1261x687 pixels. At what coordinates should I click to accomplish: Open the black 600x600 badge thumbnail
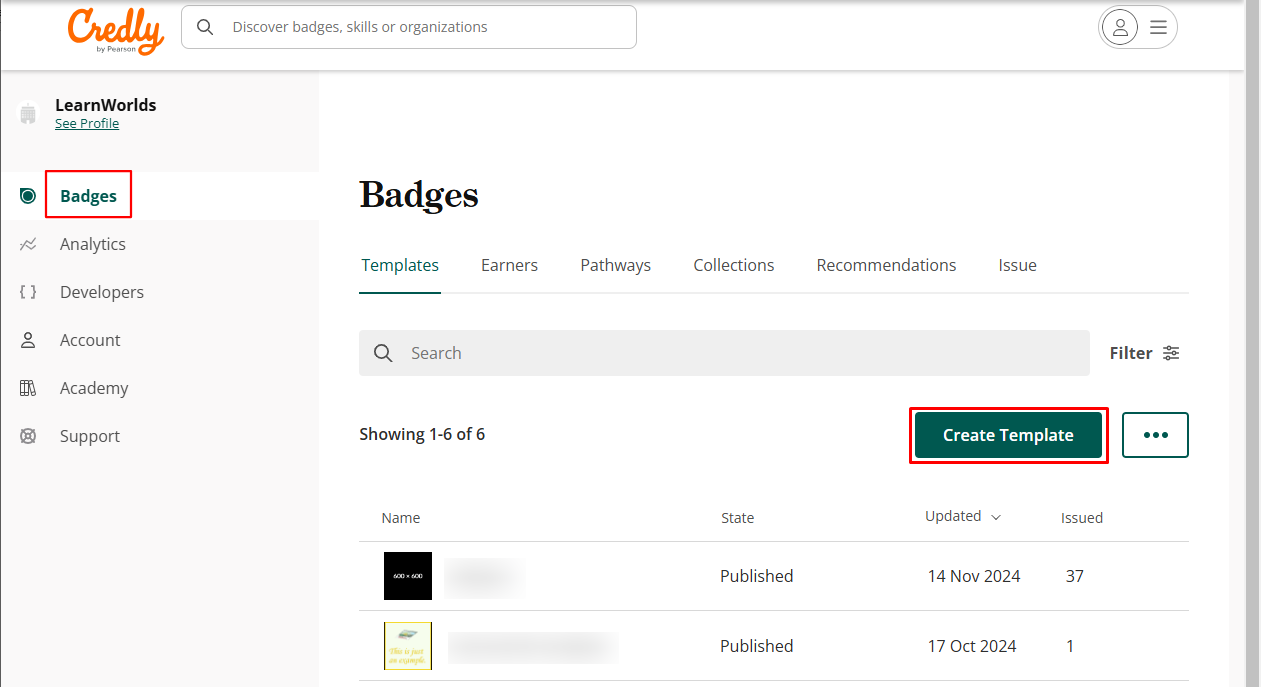pyautogui.click(x=408, y=576)
